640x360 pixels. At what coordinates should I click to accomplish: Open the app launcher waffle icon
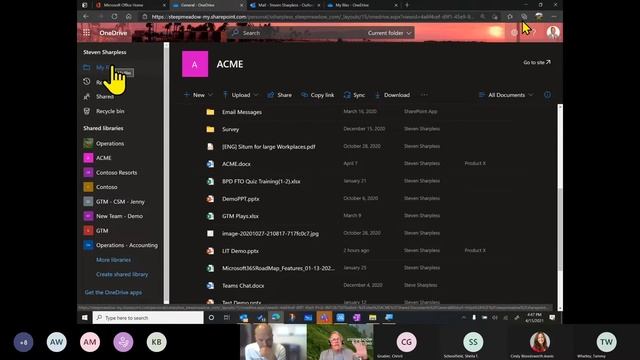tap(87, 33)
